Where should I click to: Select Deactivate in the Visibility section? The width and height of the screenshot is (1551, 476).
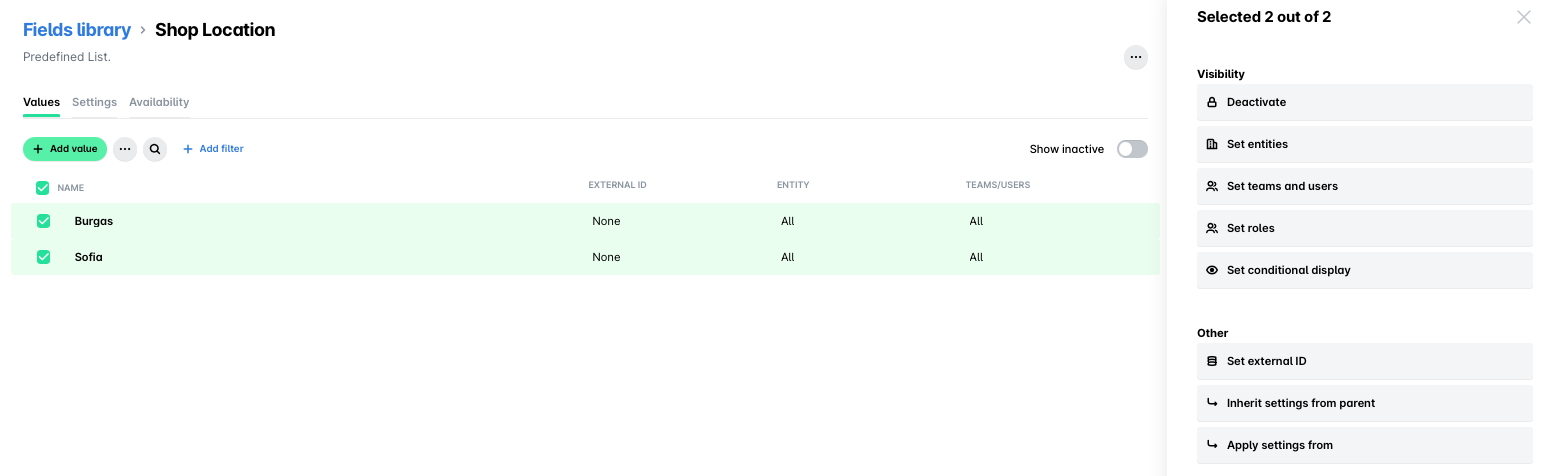click(1364, 102)
